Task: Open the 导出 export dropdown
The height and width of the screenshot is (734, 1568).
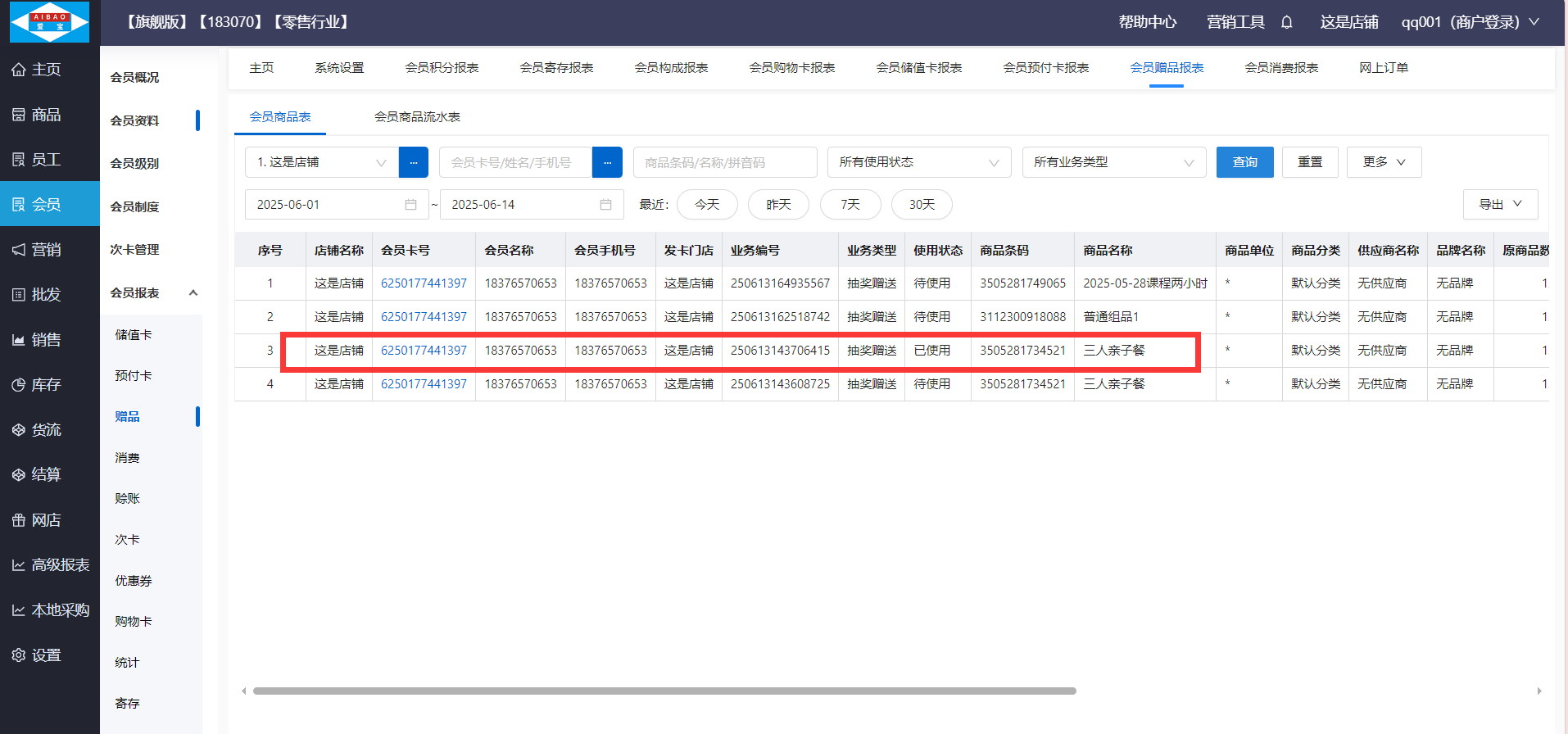Action: pyautogui.click(x=1499, y=205)
